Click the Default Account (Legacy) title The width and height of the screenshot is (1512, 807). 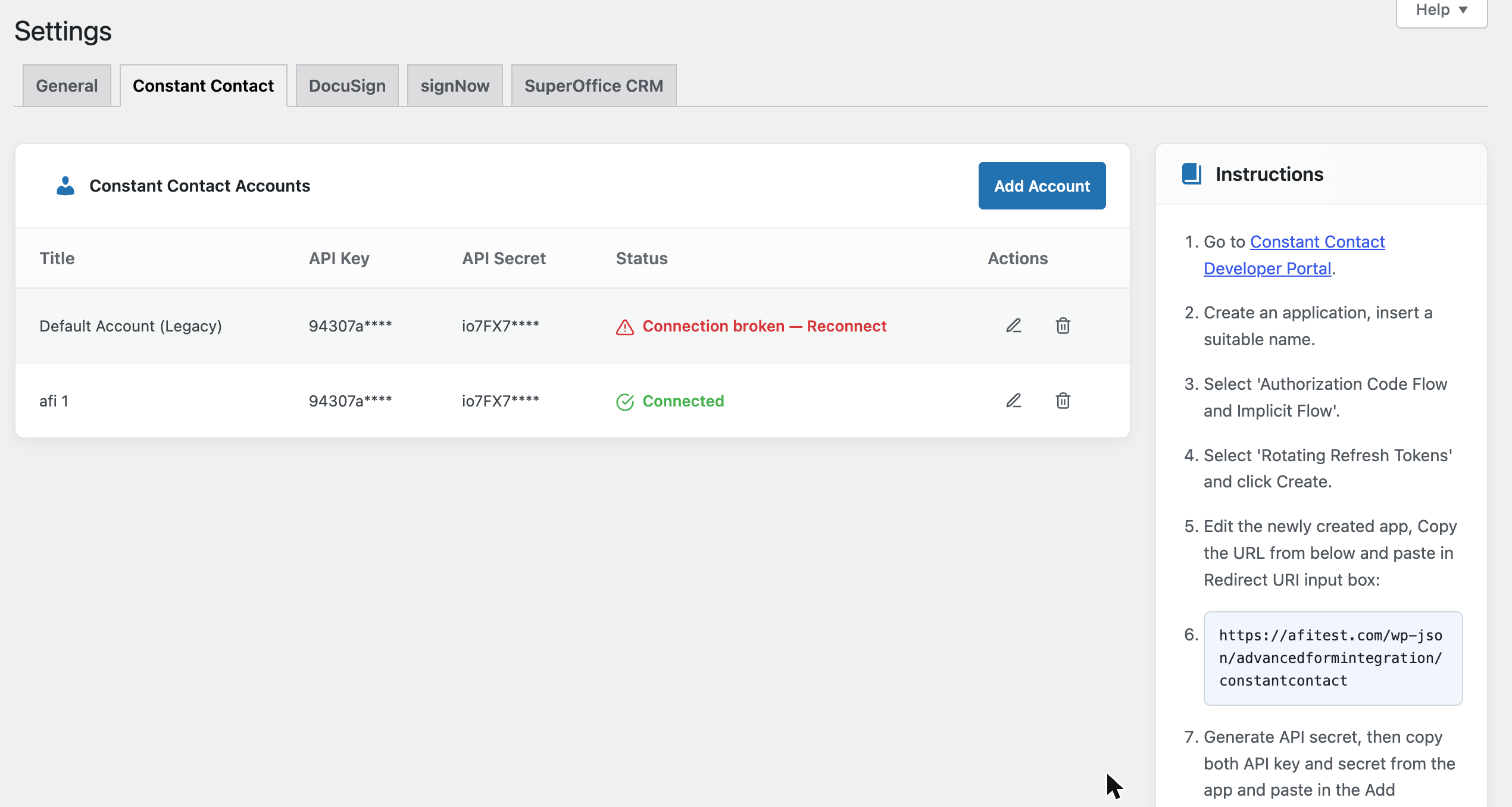pyautogui.click(x=130, y=326)
